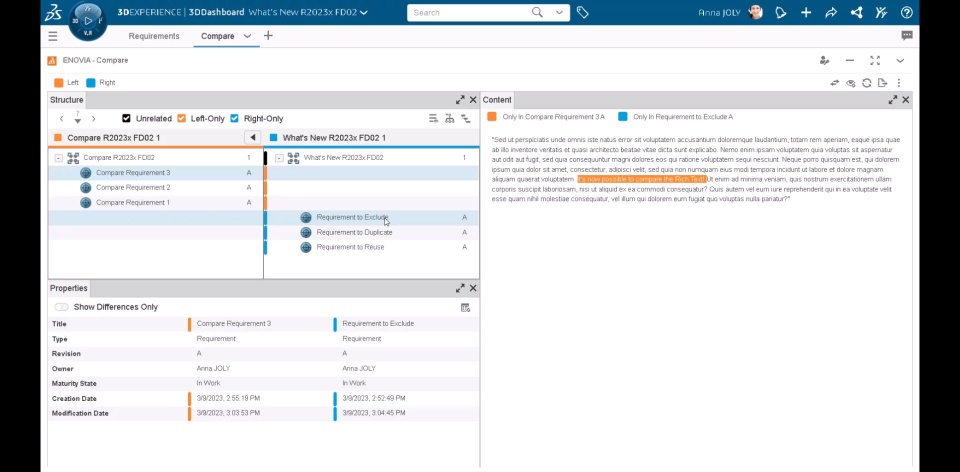Click the orange Left legend swatch

pos(59,83)
